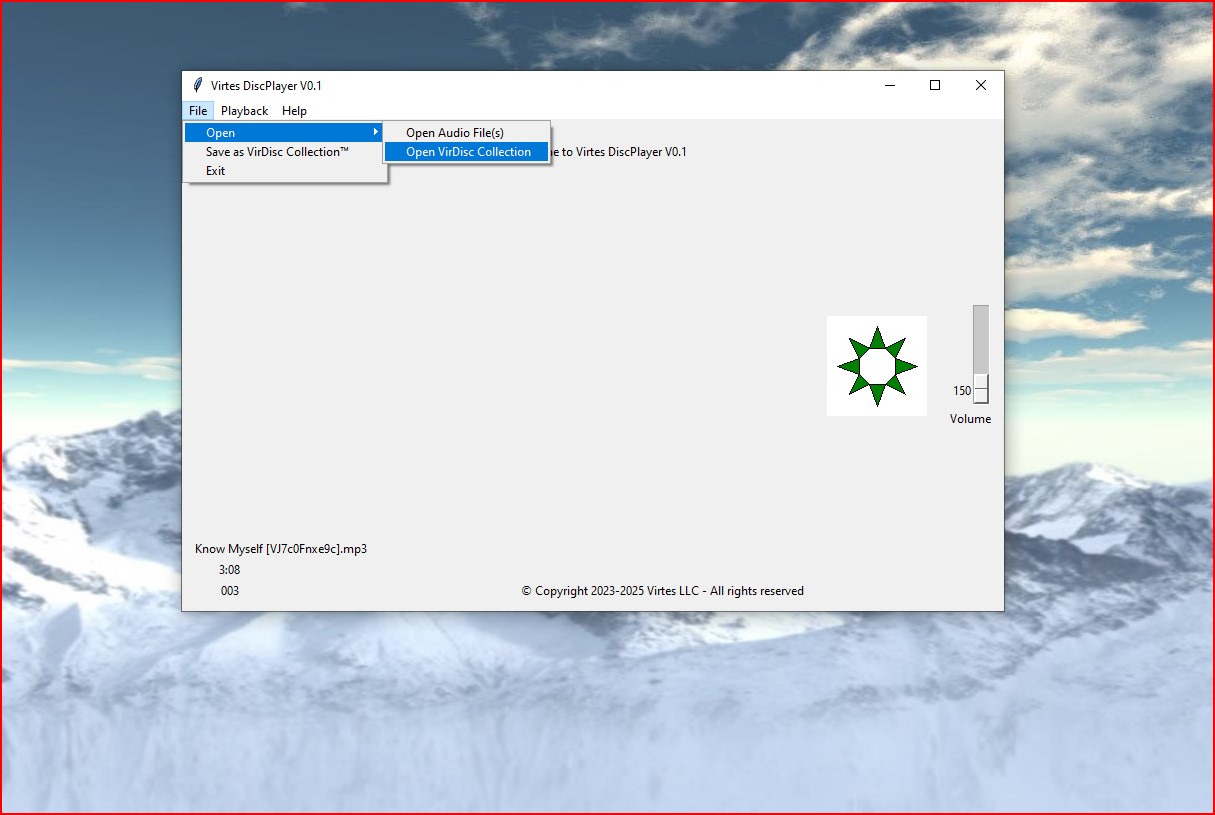Click Exit in the File menu

coord(284,171)
